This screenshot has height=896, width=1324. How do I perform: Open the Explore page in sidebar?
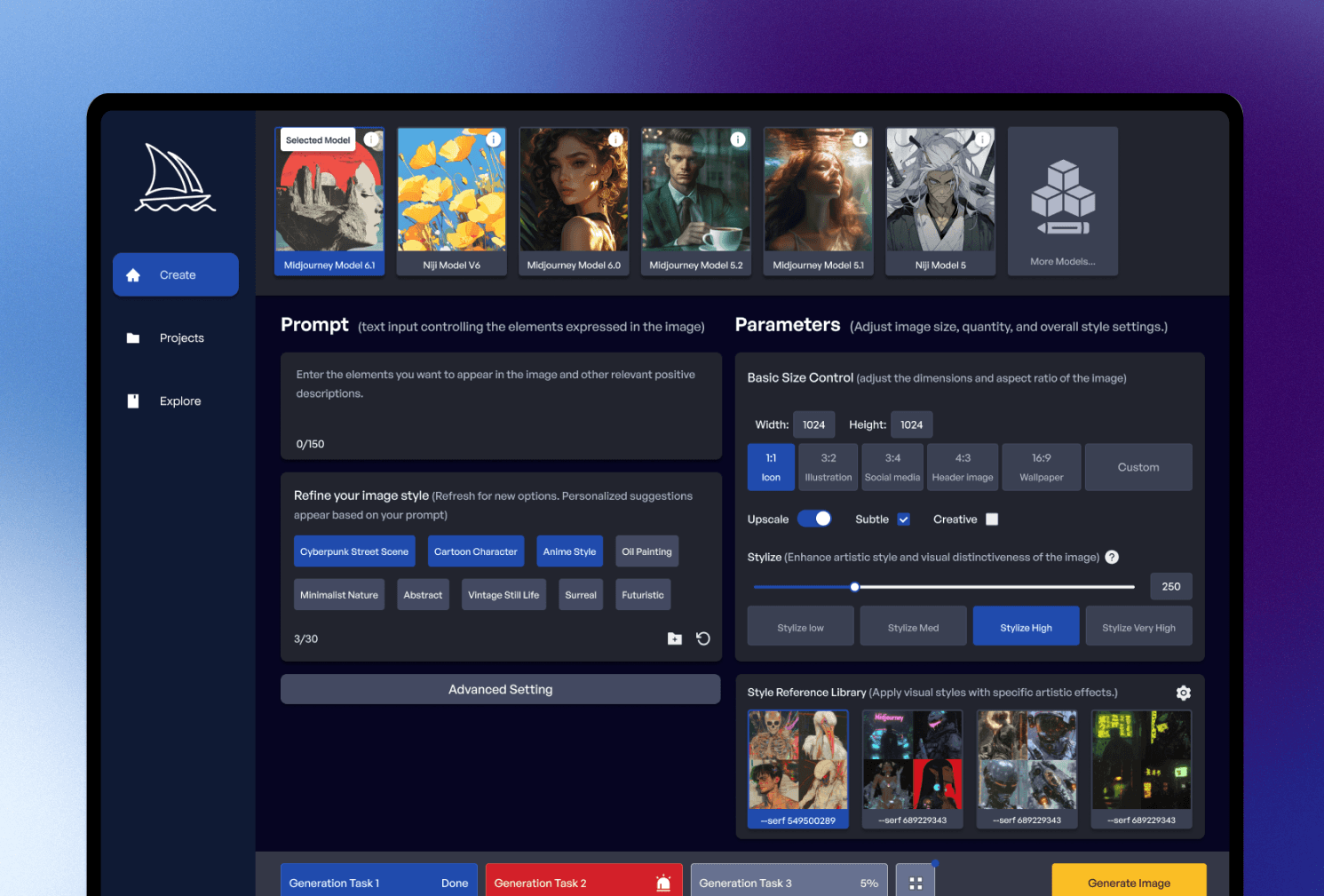coord(176,401)
